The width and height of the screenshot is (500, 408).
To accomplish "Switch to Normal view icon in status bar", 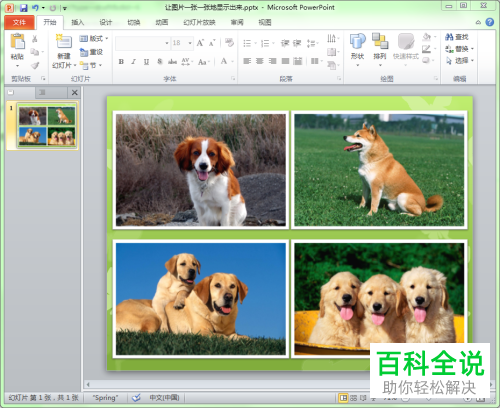I will pyautogui.click(x=343, y=398).
